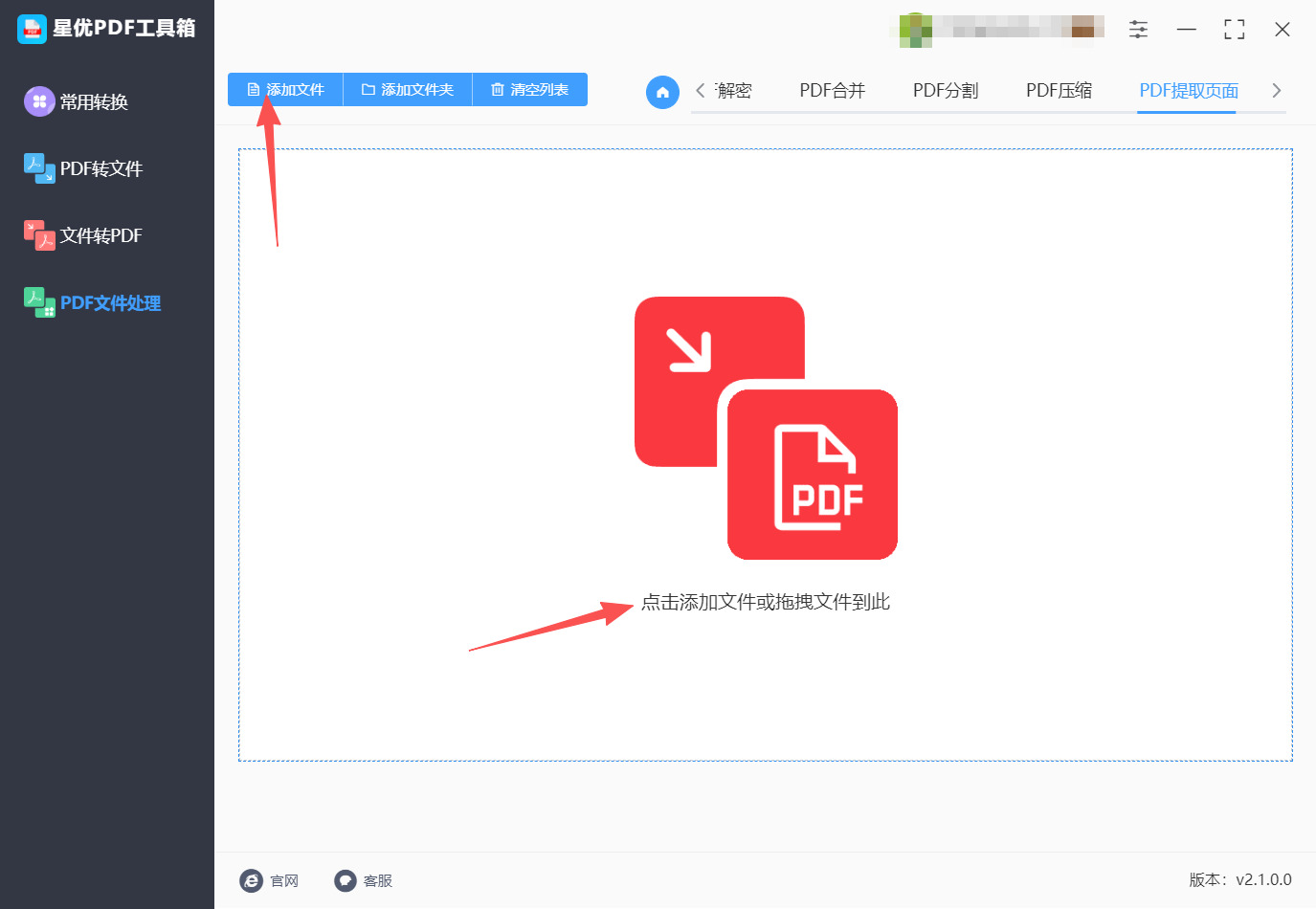Viewport: 1316px width, 909px height.
Task: Click the large PDF import icon
Action: coord(766,428)
